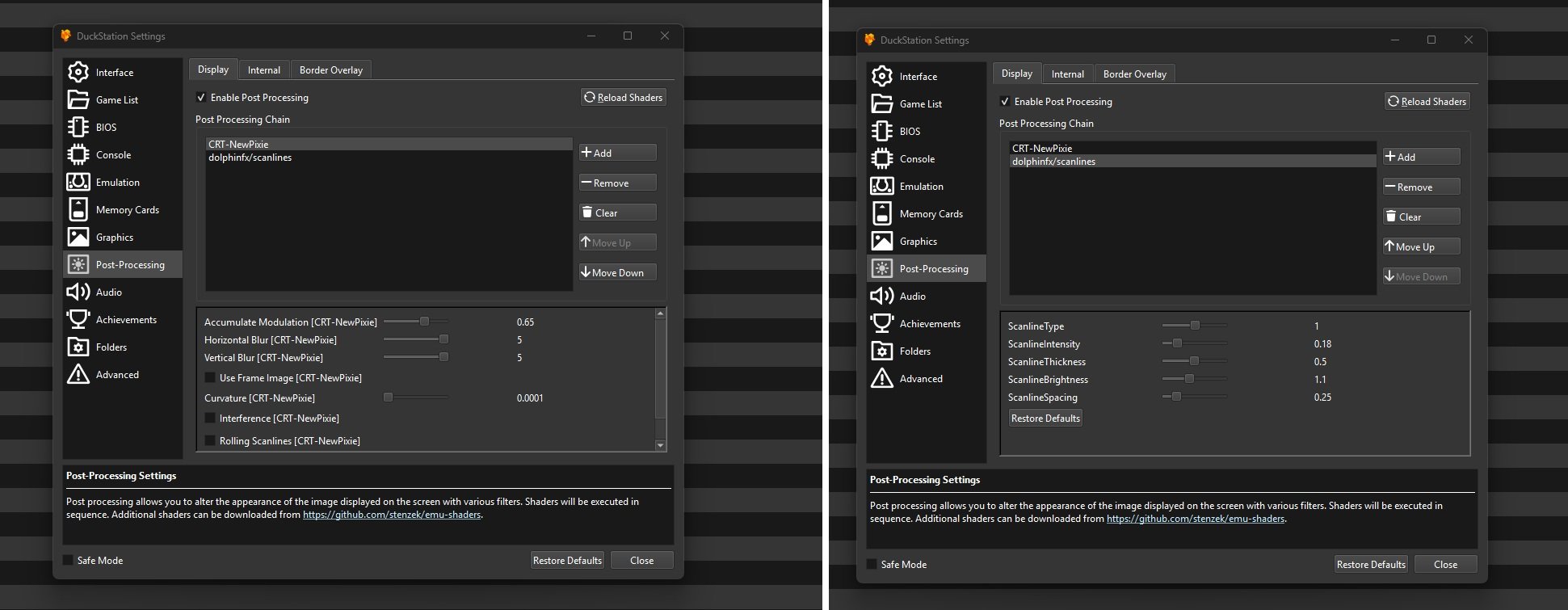Screen dimensions: 1568x610
Task: Check Safe Mode in right window
Action: (x=872, y=564)
